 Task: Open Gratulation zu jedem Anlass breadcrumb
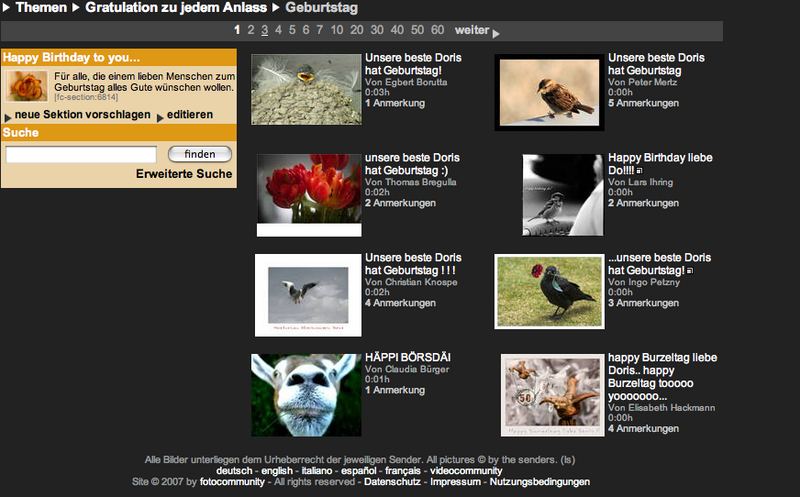(x=176, y=8)
